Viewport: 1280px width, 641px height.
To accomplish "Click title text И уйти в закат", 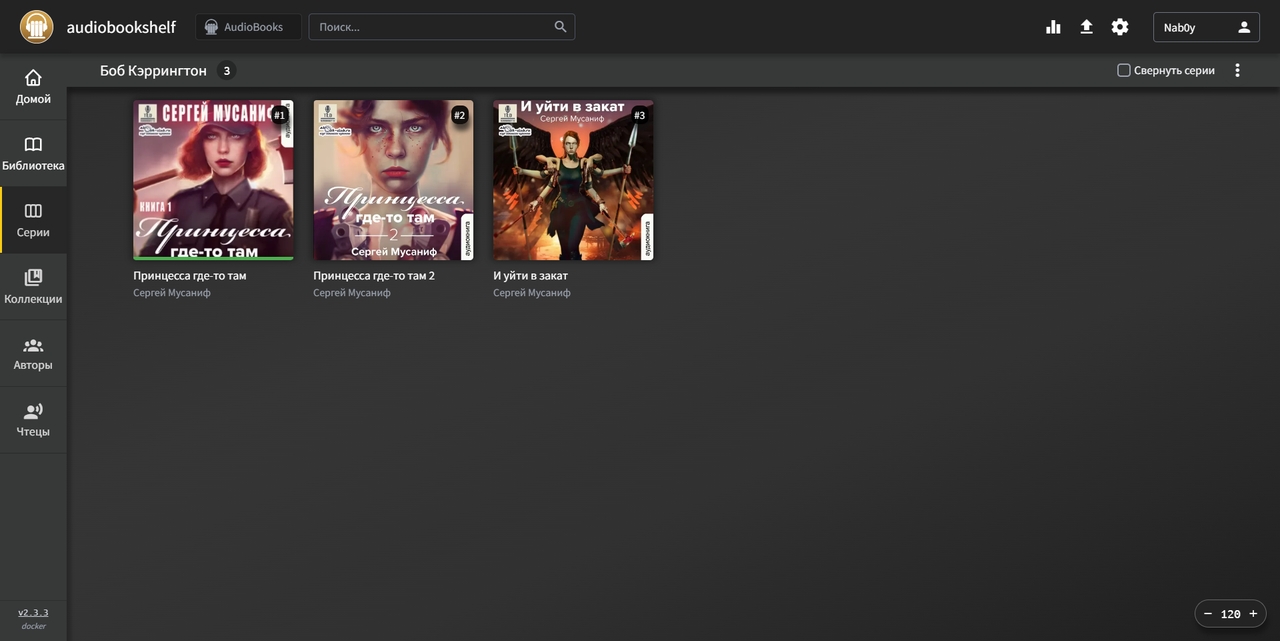I will [x=530, y=275].
